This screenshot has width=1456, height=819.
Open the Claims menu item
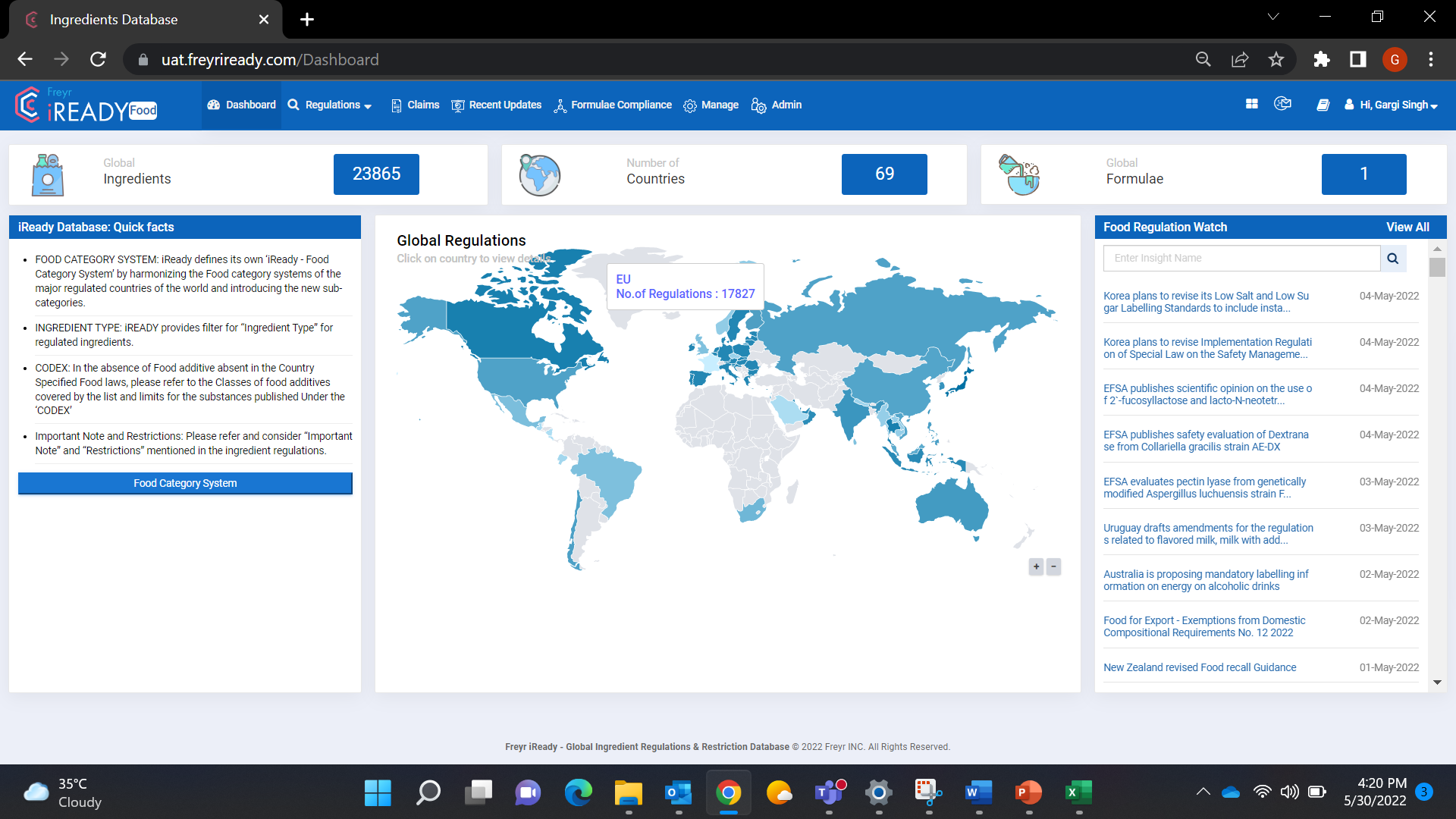(x=415, y=105)
